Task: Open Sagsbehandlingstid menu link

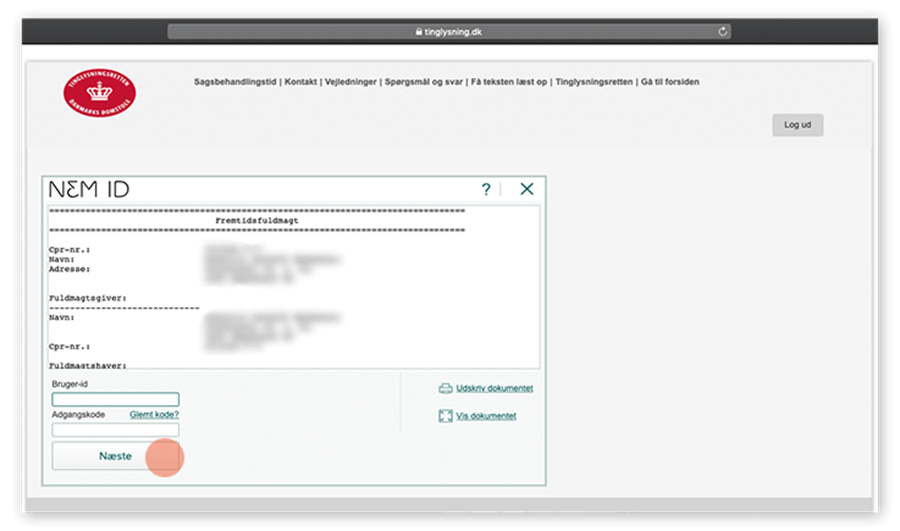Action: [235, 82]
